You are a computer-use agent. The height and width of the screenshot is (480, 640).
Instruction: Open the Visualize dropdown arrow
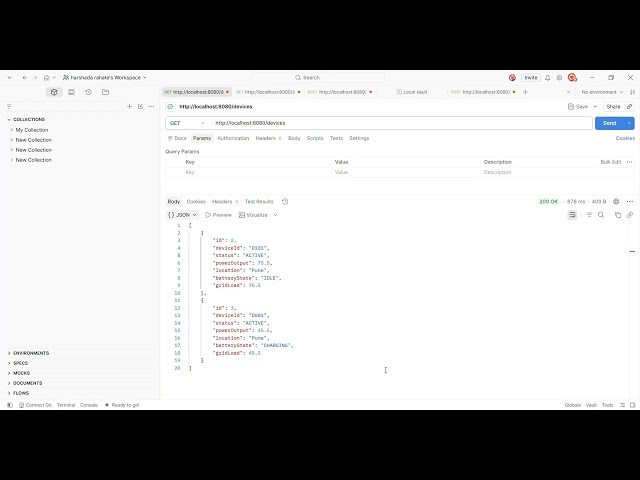coord(276,215)
